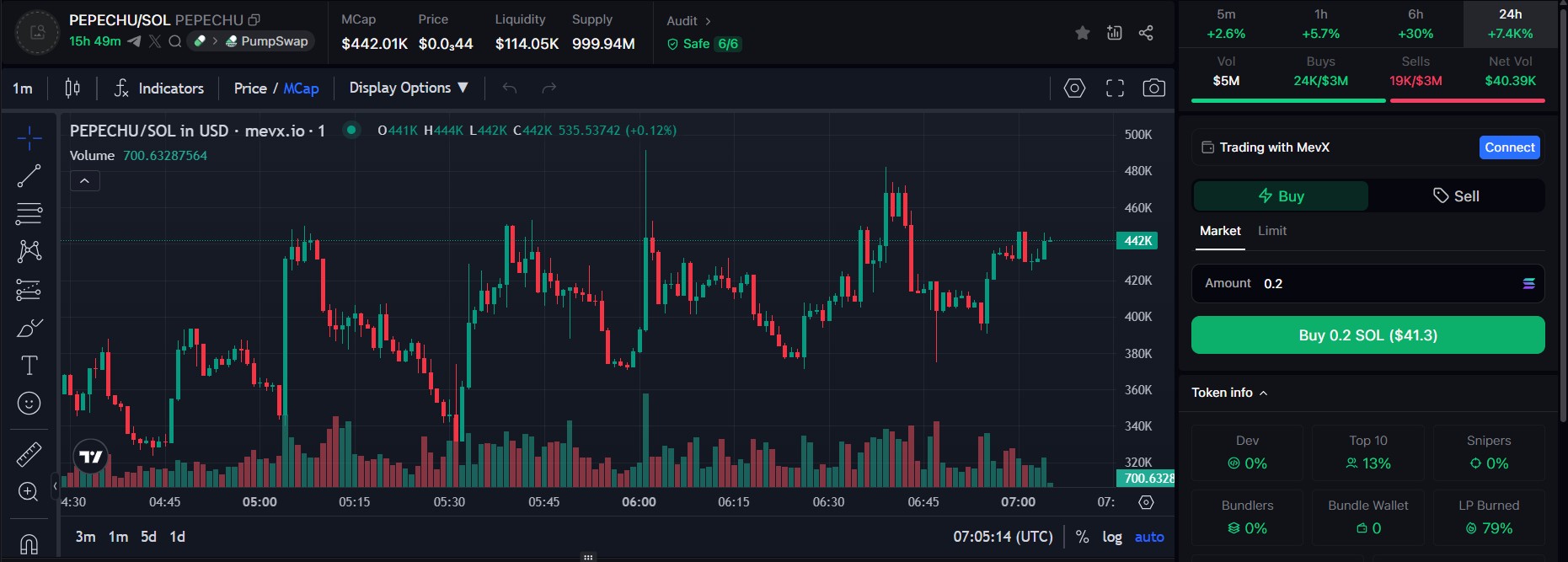
Task: Click the buy/sell volume ratio bar
Action: click(1367, 100)
